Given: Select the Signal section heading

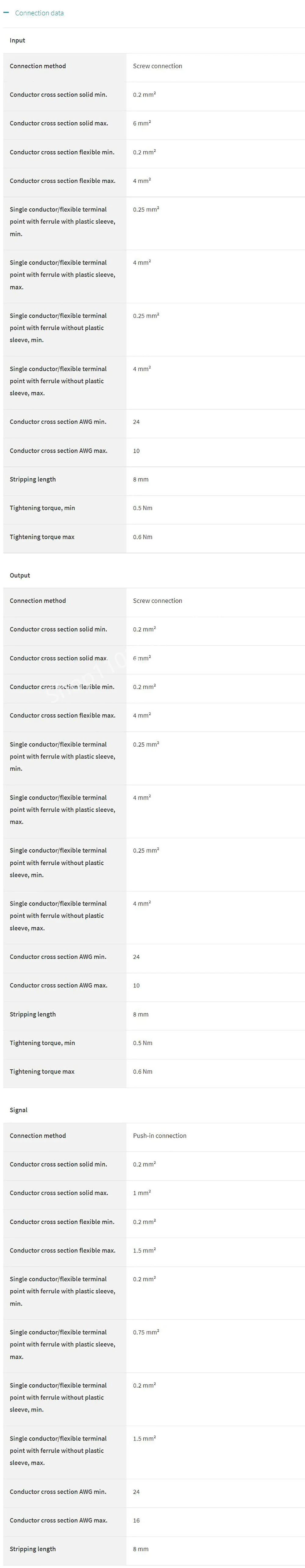Looking at the screenshot, I should [18, 1110].
